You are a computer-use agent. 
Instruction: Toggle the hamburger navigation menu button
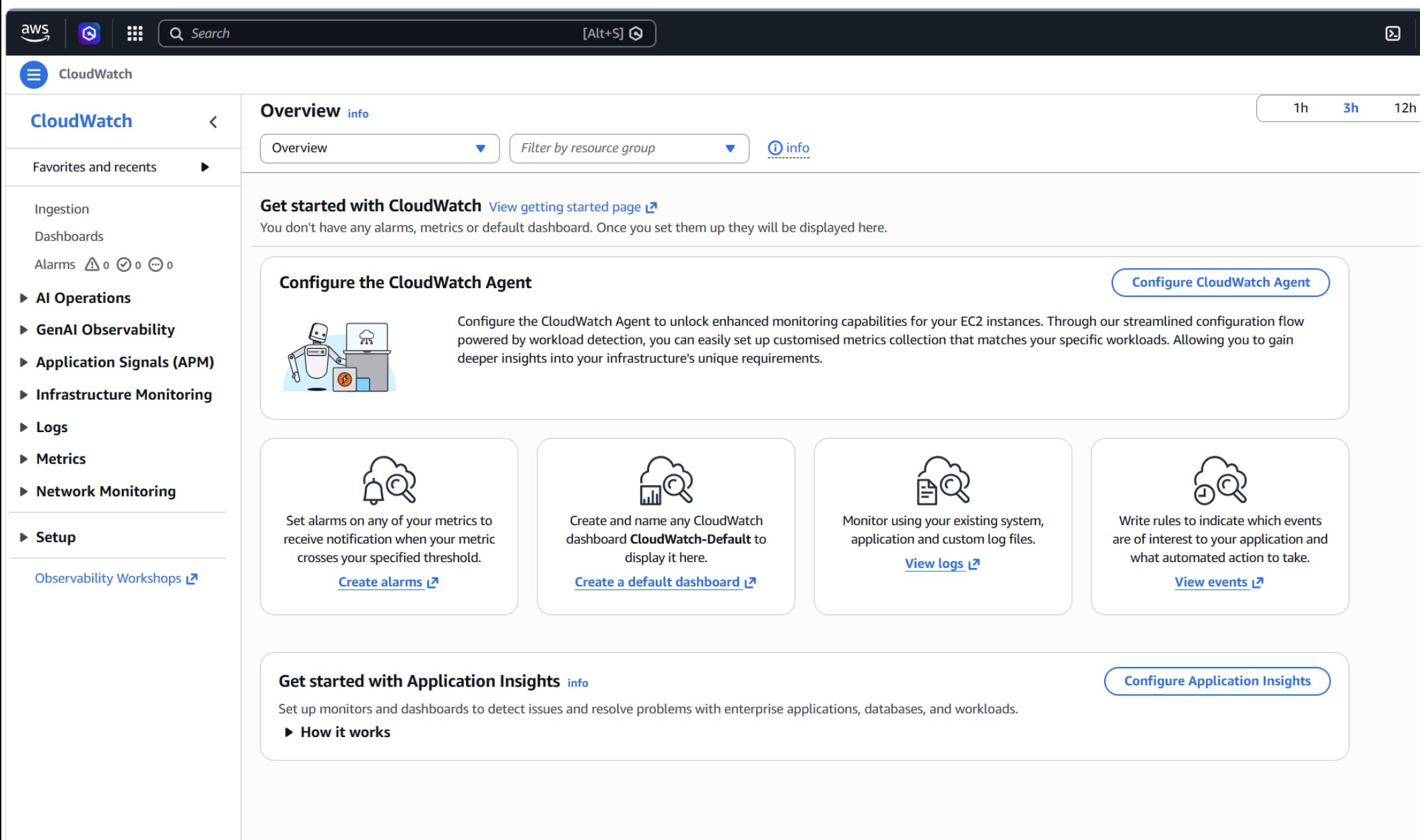(x=34, y=74)
